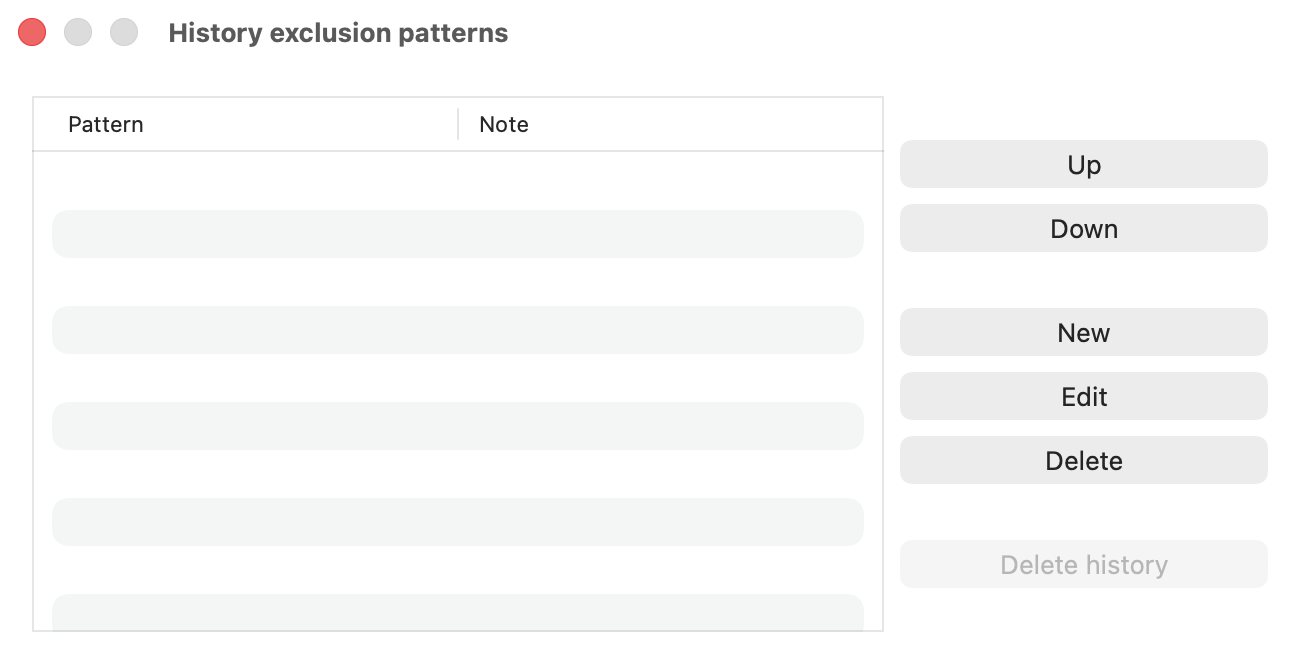Select the third grey shaded table row
The image size is (1300, 664).
coord(457,426)
